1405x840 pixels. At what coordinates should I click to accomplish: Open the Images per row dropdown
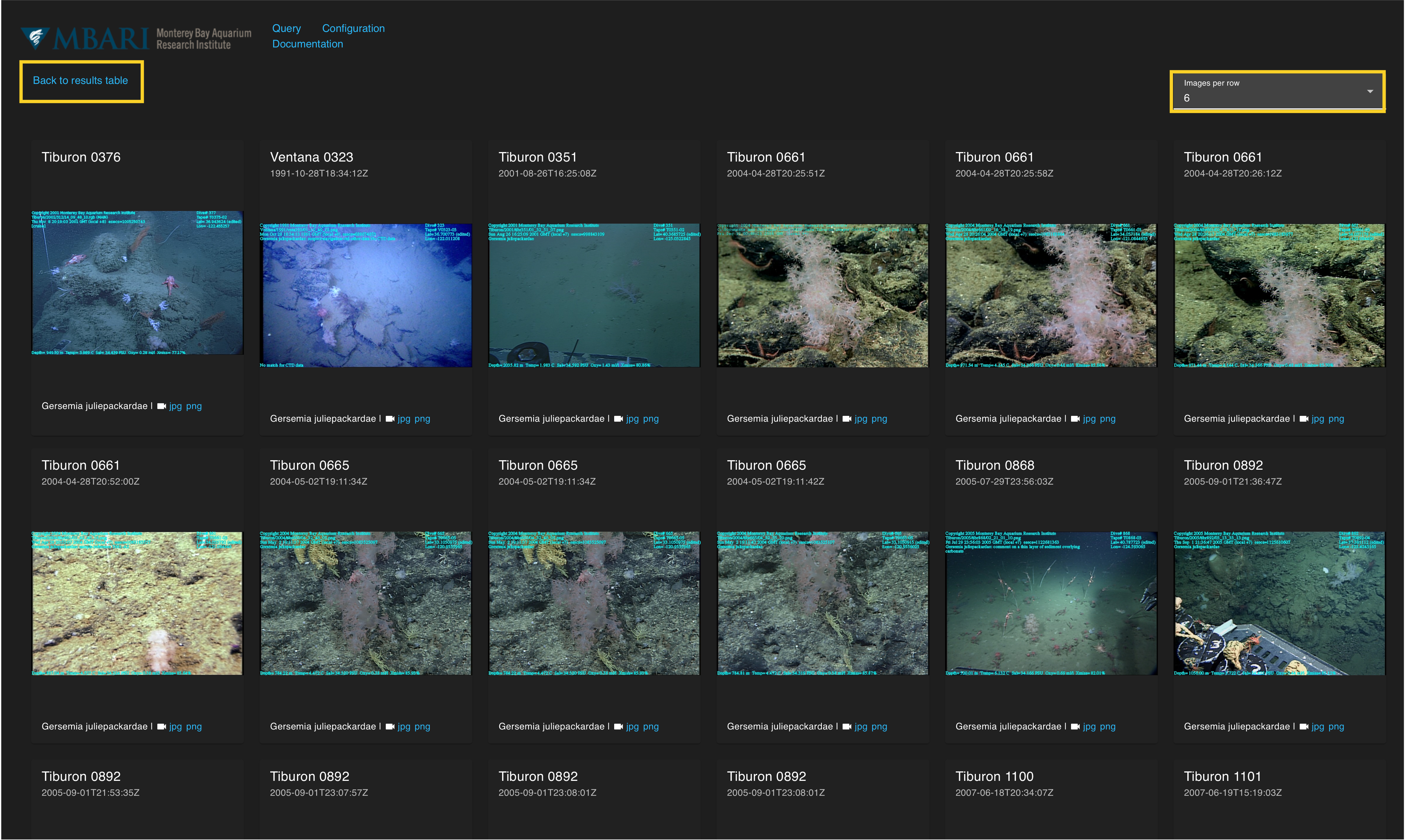click(1277, 92)
